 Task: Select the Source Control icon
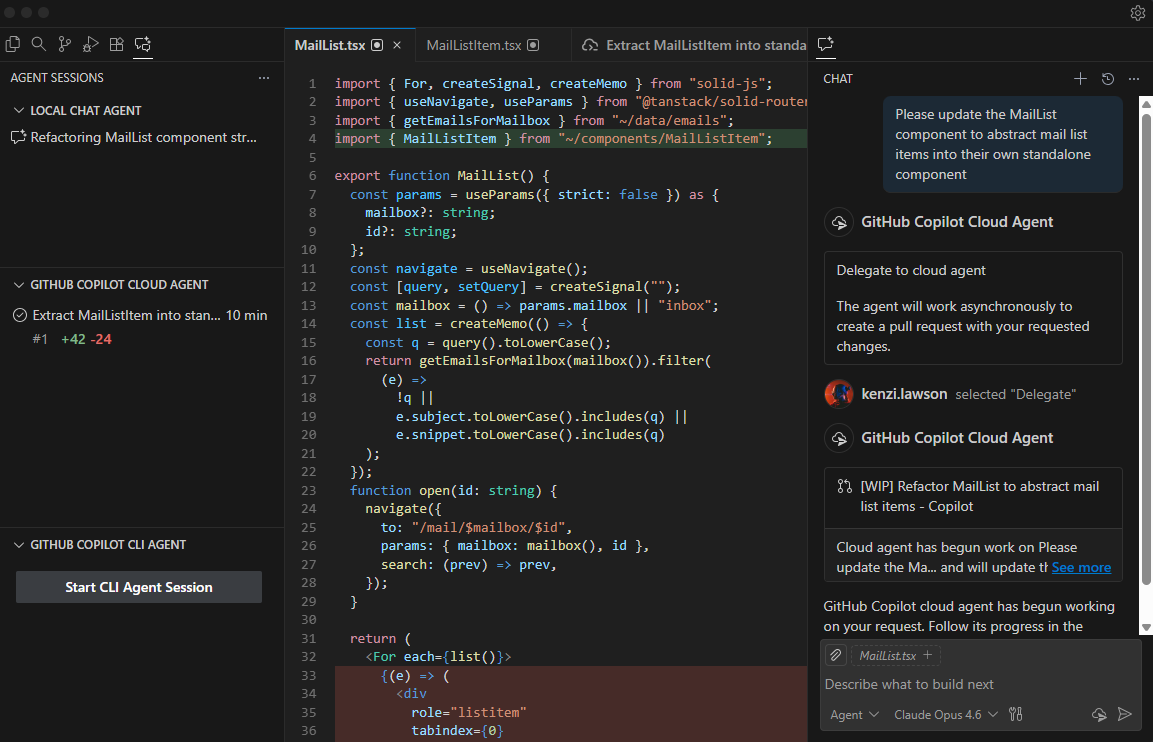click(64, 45)
